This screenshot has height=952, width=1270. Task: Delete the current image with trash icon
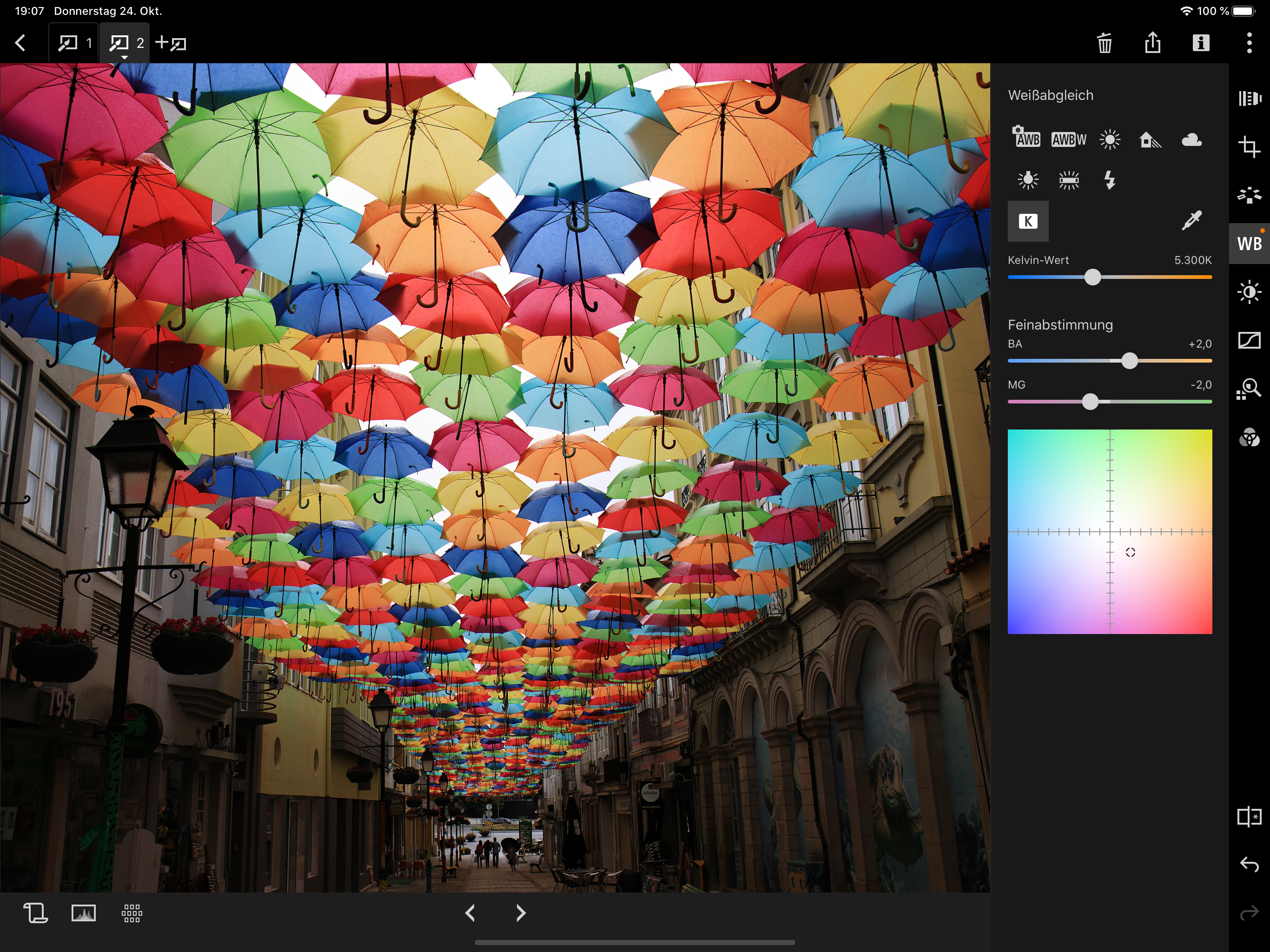pyautogui.click(x=1104, y=43)
